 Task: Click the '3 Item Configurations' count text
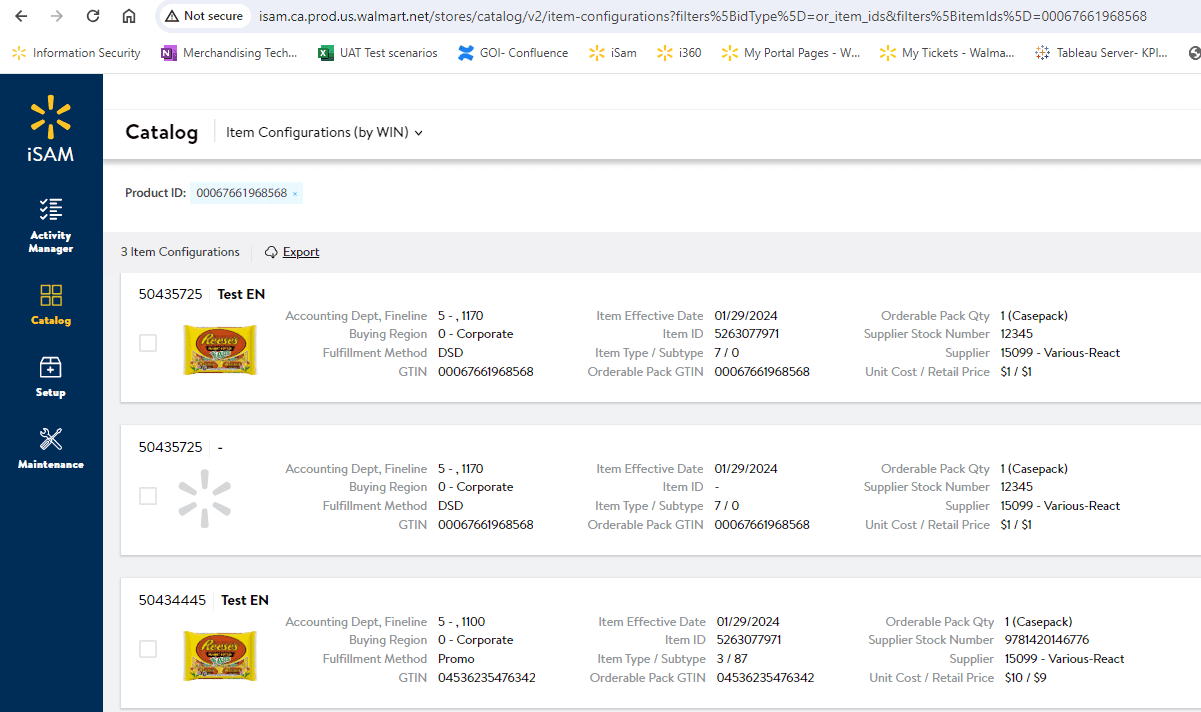tap(180, 252)
